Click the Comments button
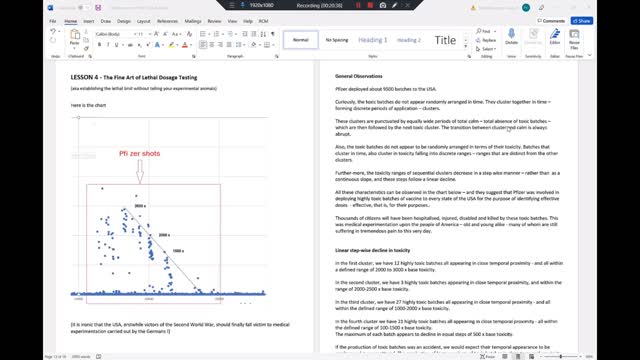The image size is (640, 360). 551,21
